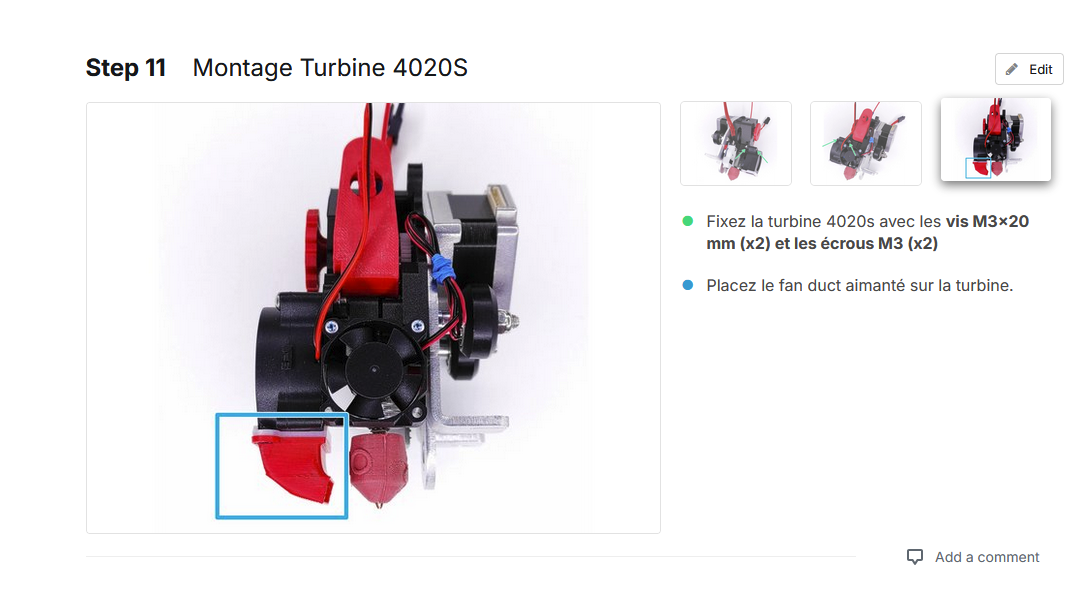
Task: Open the second step thumbnail image
Action: coord(866,143)
